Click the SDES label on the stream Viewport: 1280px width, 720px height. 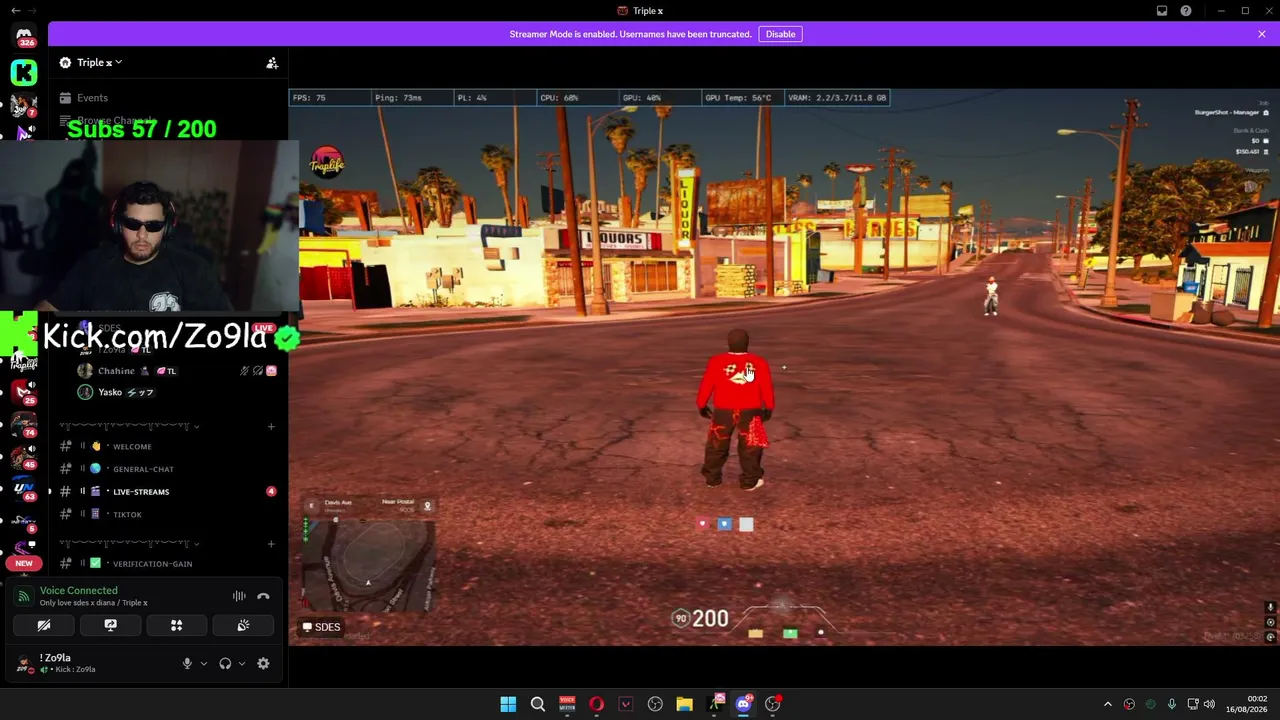pyautogui.click(x=322, y=628)
